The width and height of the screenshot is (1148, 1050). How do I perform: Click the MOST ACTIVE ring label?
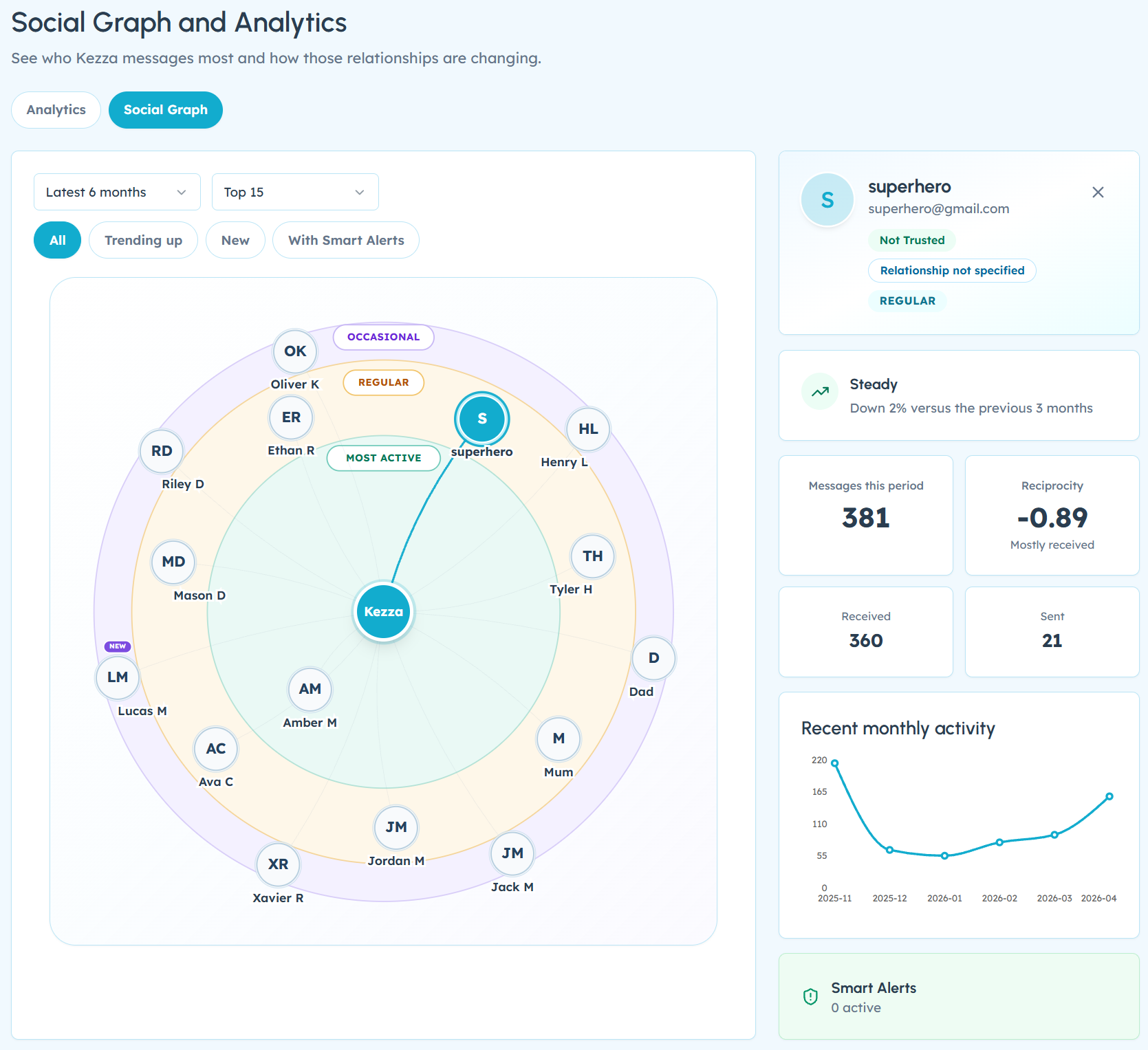pyautogui.click(x=384, y=458)
